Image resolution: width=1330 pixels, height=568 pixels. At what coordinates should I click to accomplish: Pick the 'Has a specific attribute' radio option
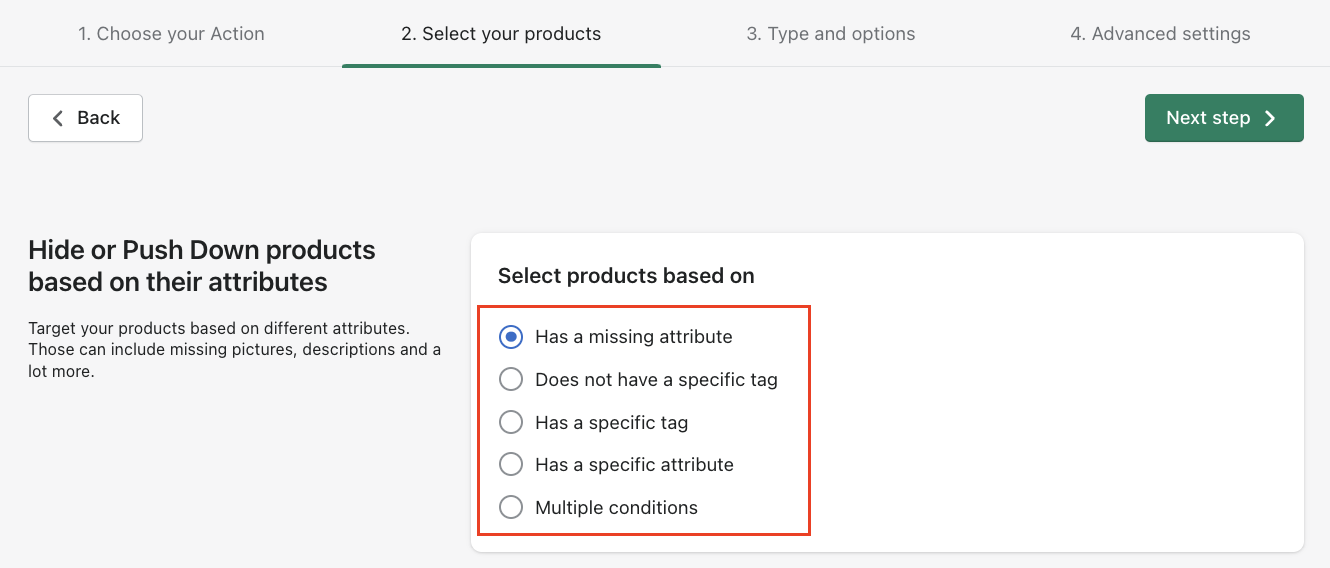click(x=511, y=465)
